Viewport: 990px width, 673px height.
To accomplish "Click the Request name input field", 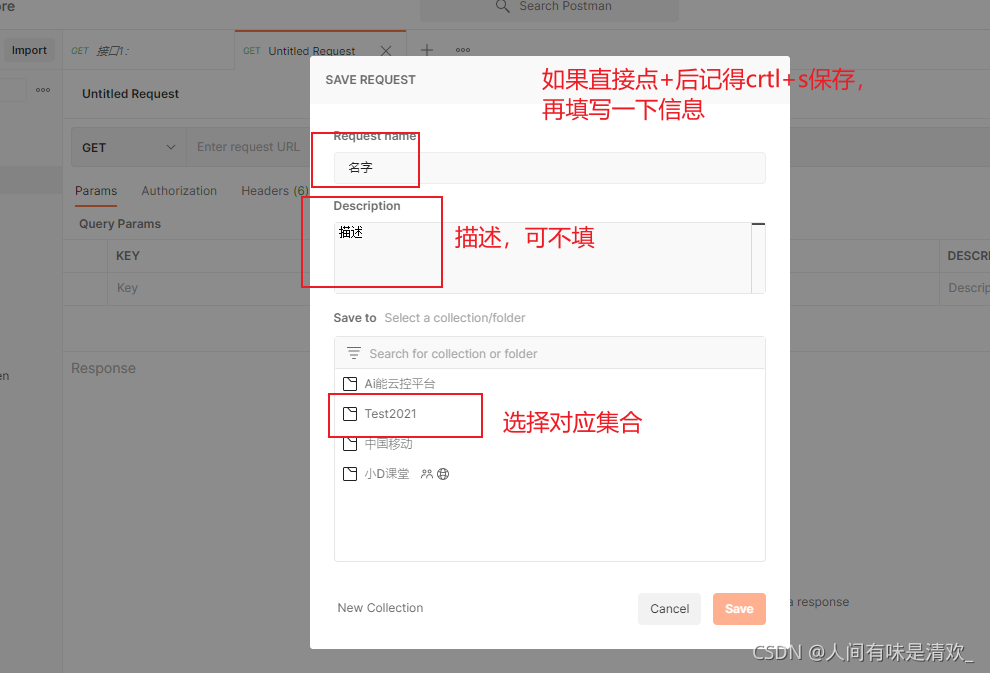I will pos(550,168).
